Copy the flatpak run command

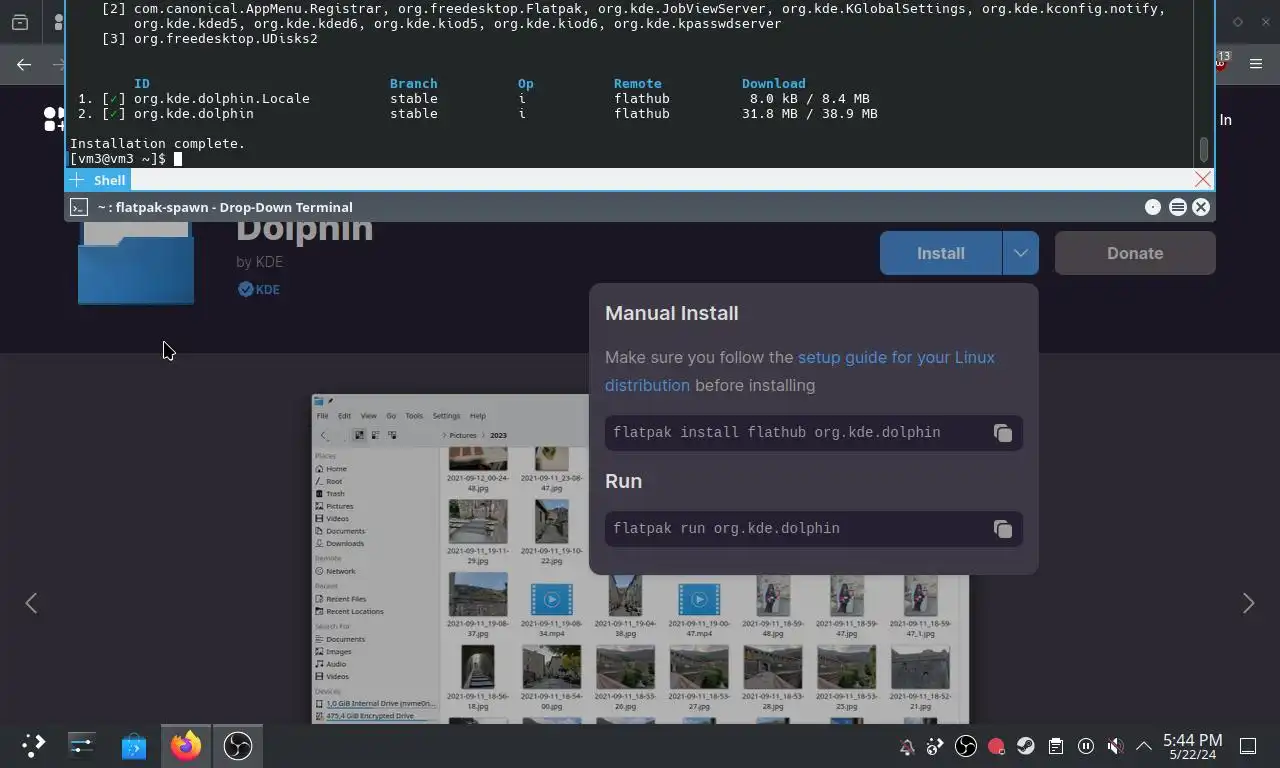point(1003,529)
